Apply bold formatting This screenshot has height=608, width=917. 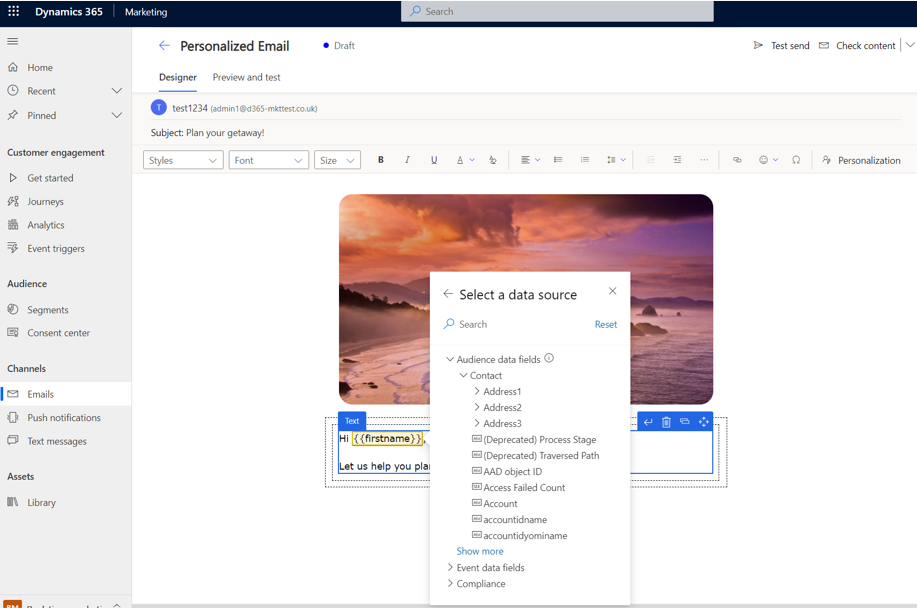381,160
